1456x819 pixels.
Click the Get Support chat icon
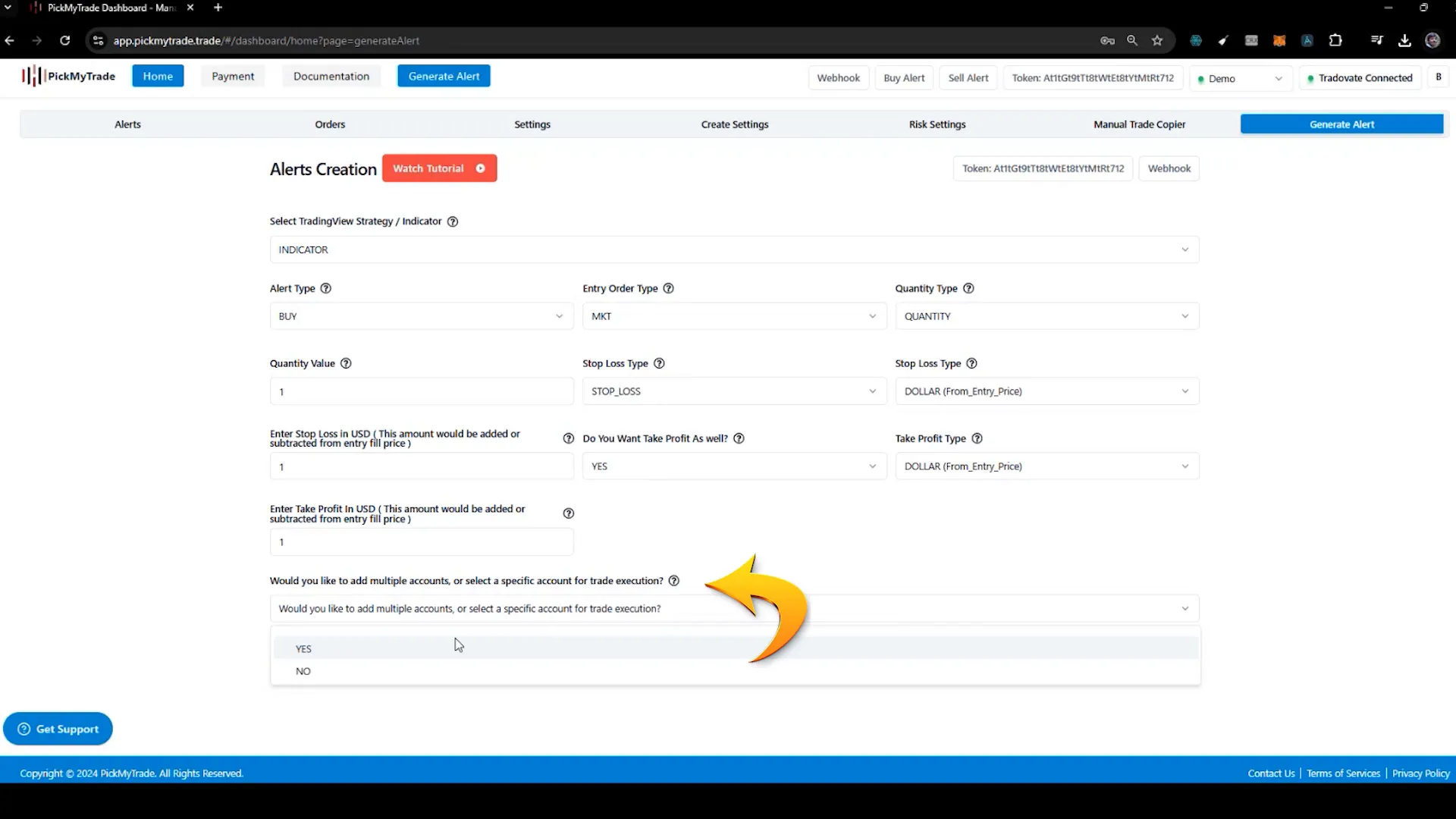24,729
